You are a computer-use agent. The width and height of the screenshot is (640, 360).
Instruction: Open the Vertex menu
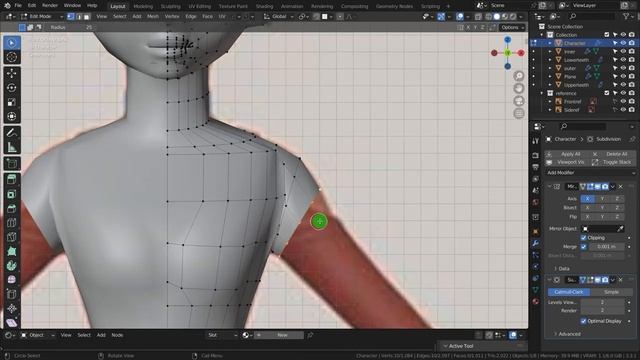172,17
